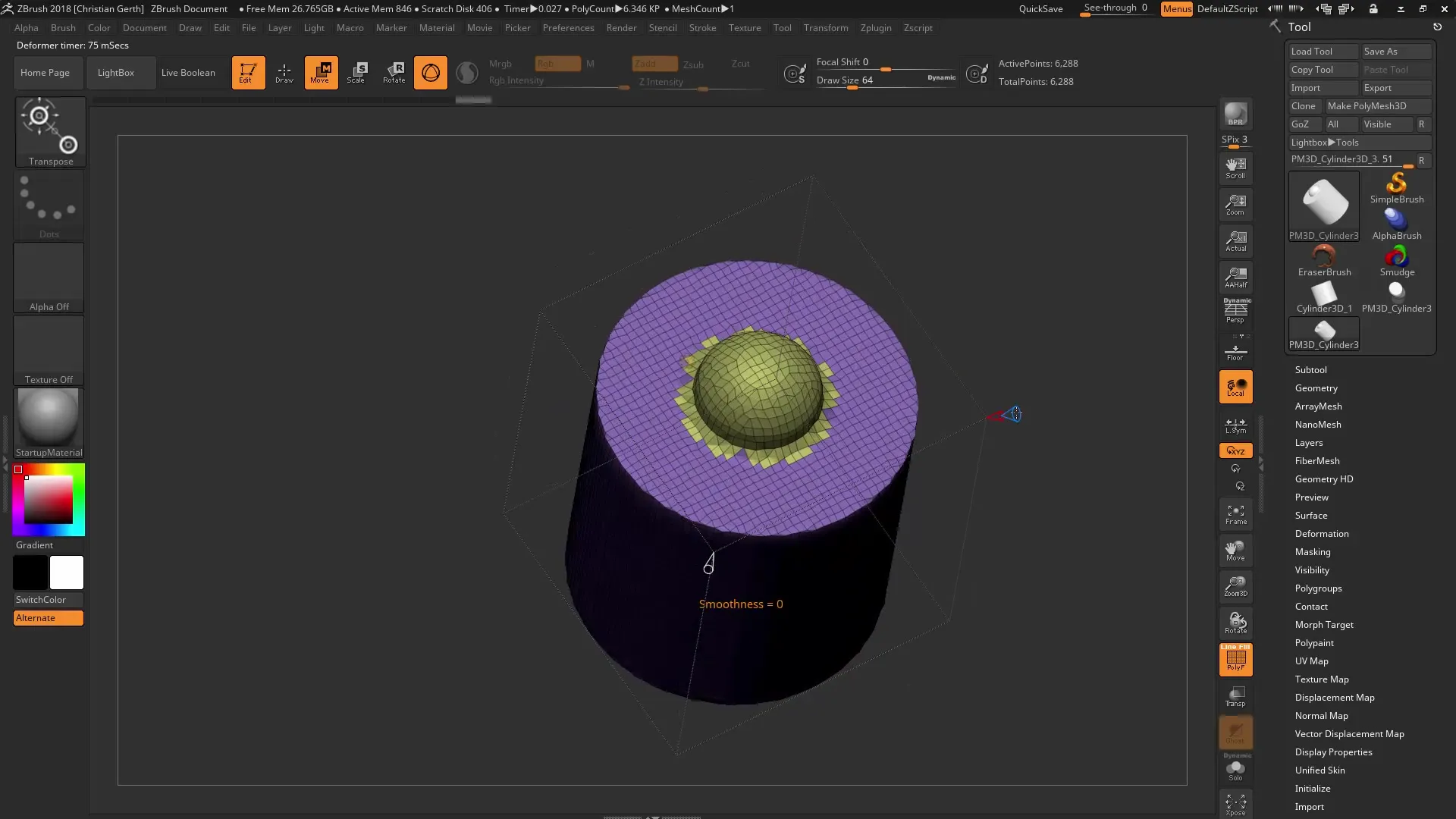Screen dimensions: 1456x819
Task: Click the BPR render button
Action: pos(1235,115)
